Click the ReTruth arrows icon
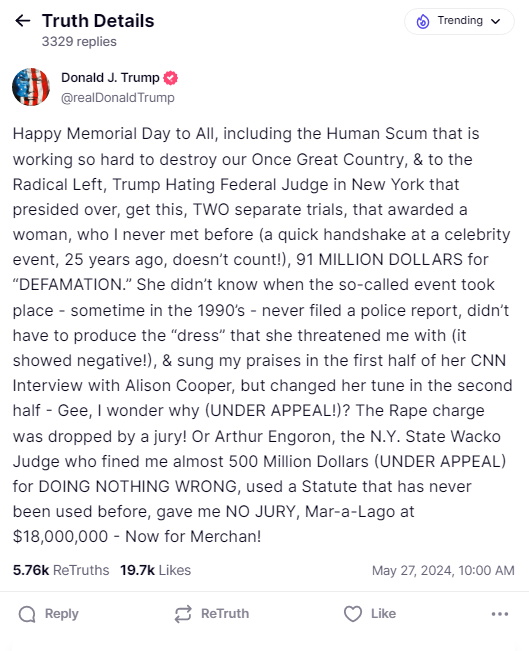Screen dimensions: 529x651 183,614
